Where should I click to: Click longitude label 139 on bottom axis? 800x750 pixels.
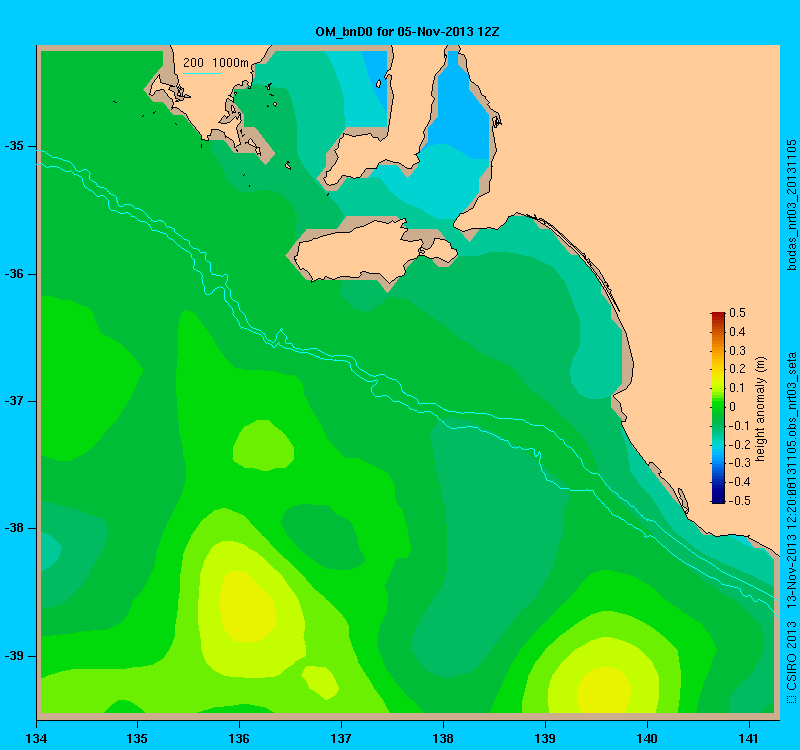coord(545,739)
